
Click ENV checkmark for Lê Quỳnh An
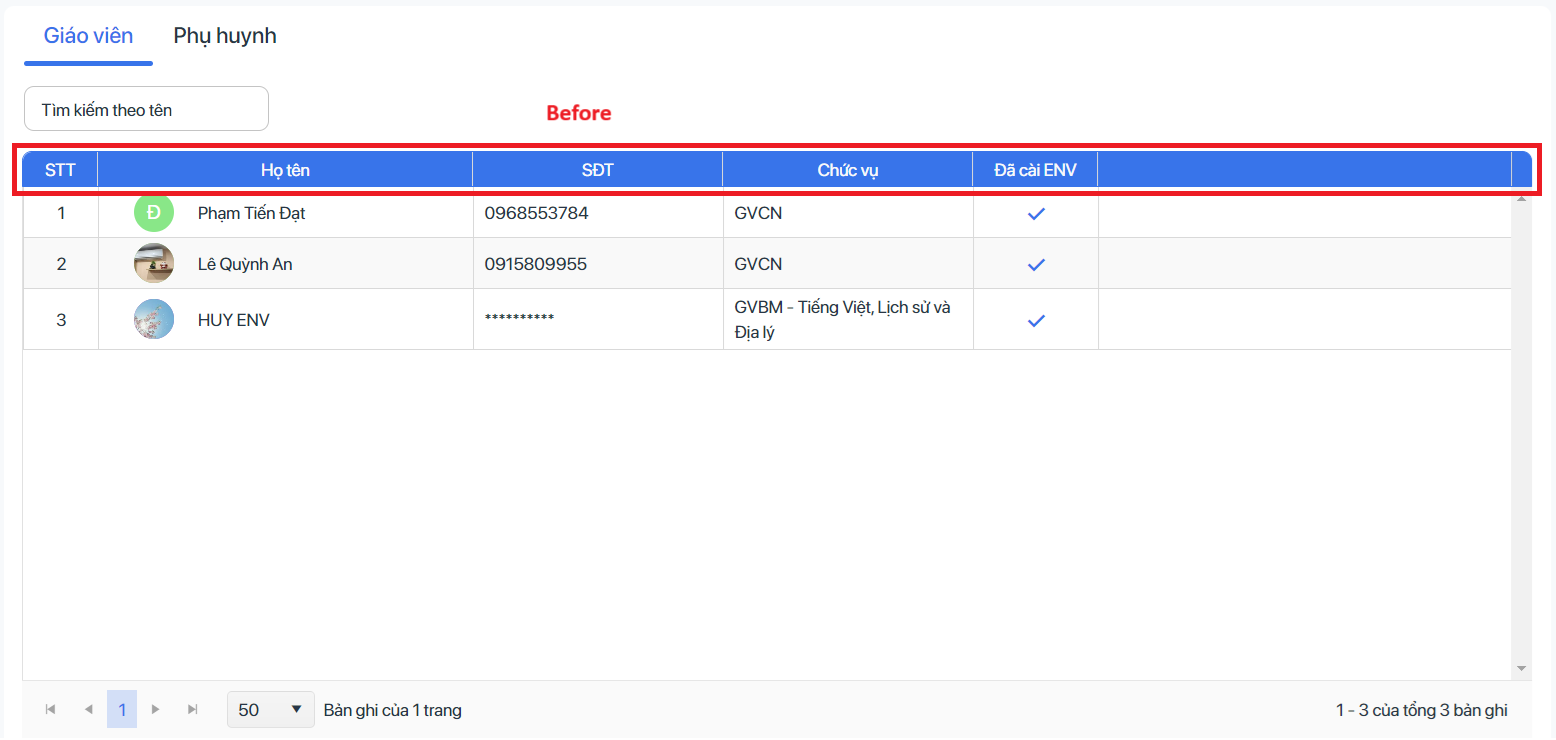(x=1036, y=264)
